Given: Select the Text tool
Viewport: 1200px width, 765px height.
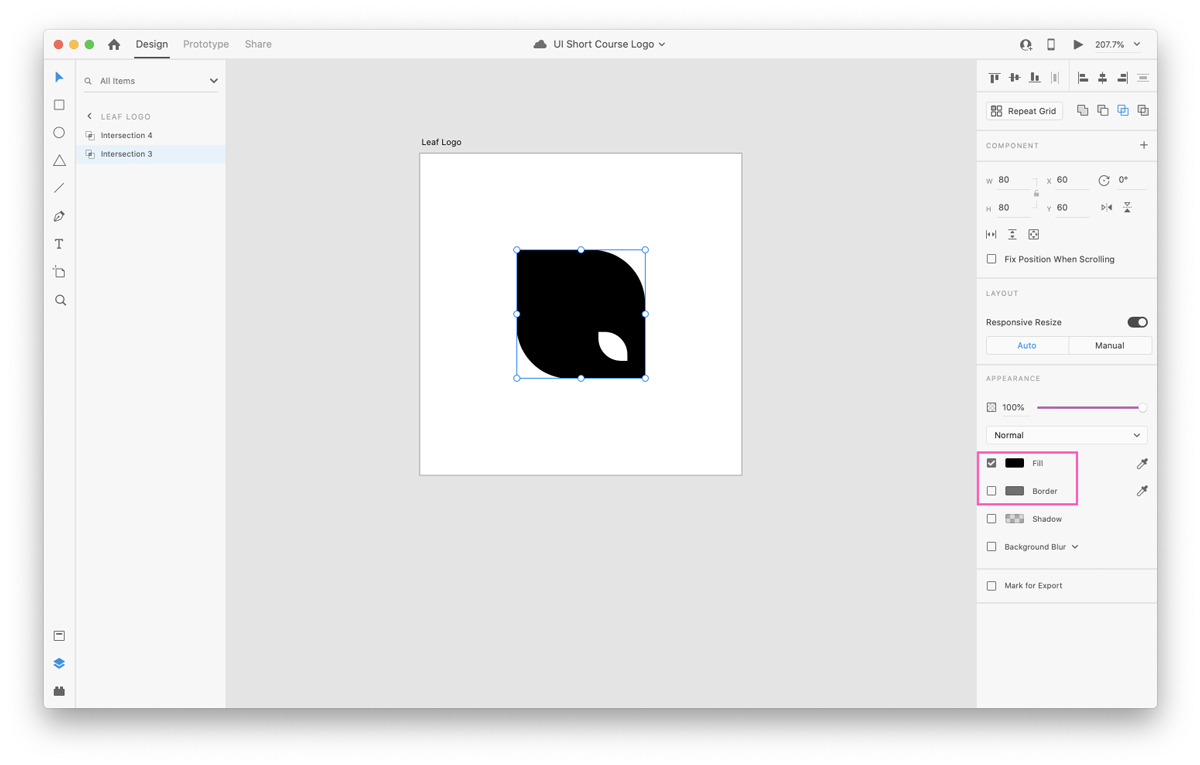Looking at the screenshot, I should click(x=59, y=244).
